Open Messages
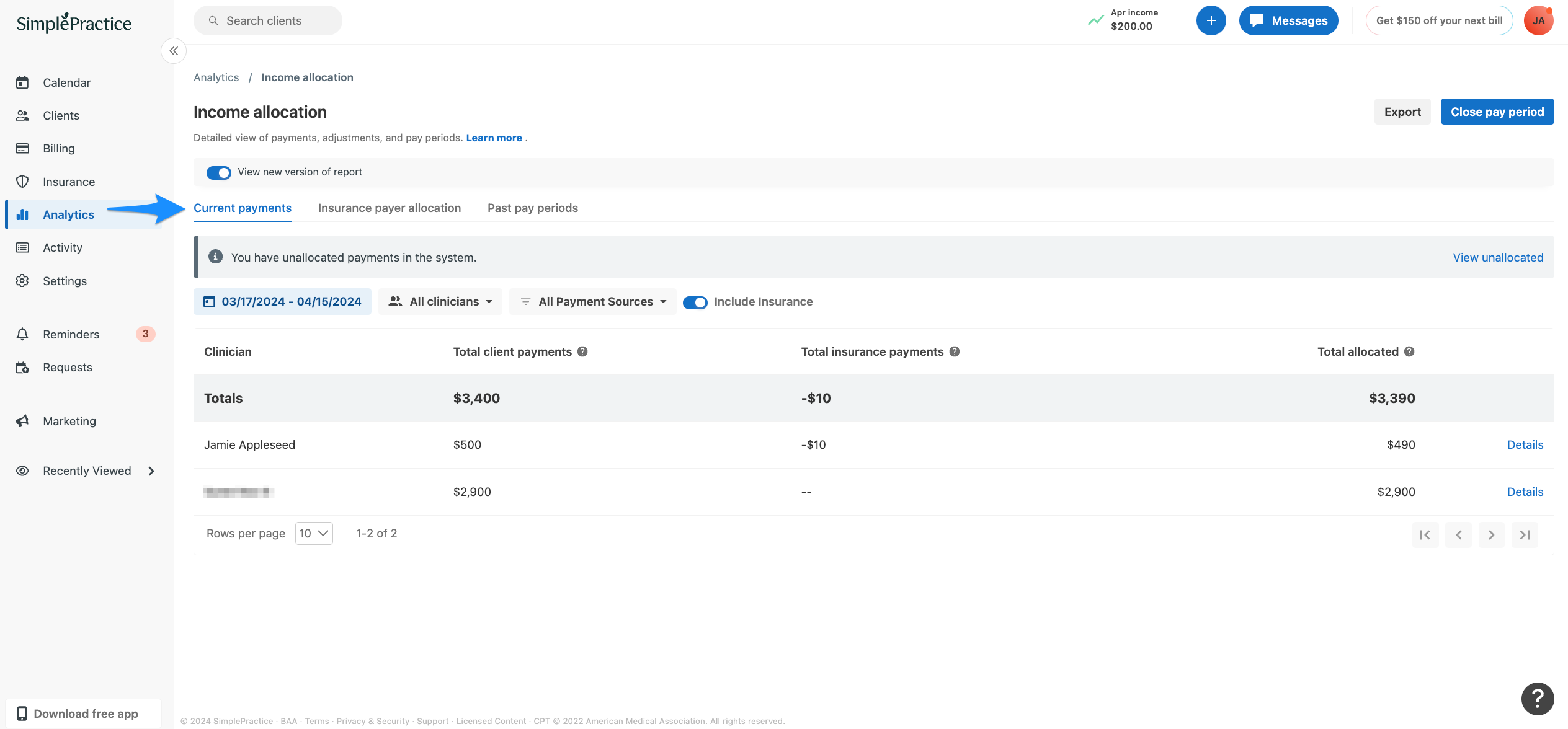Image resolution: width=1568 pixels, height=729 pixels. (1288, 20)
